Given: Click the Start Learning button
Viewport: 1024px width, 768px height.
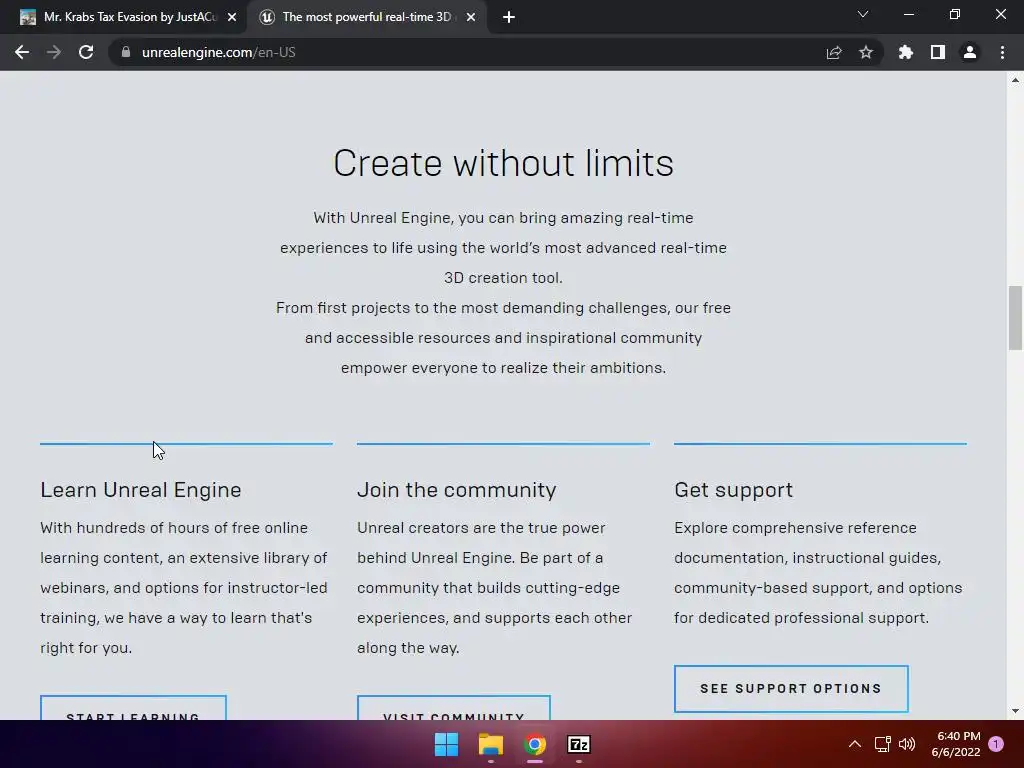Looking at the screenshot, I should pyautogui.click(x=133, y=708).
